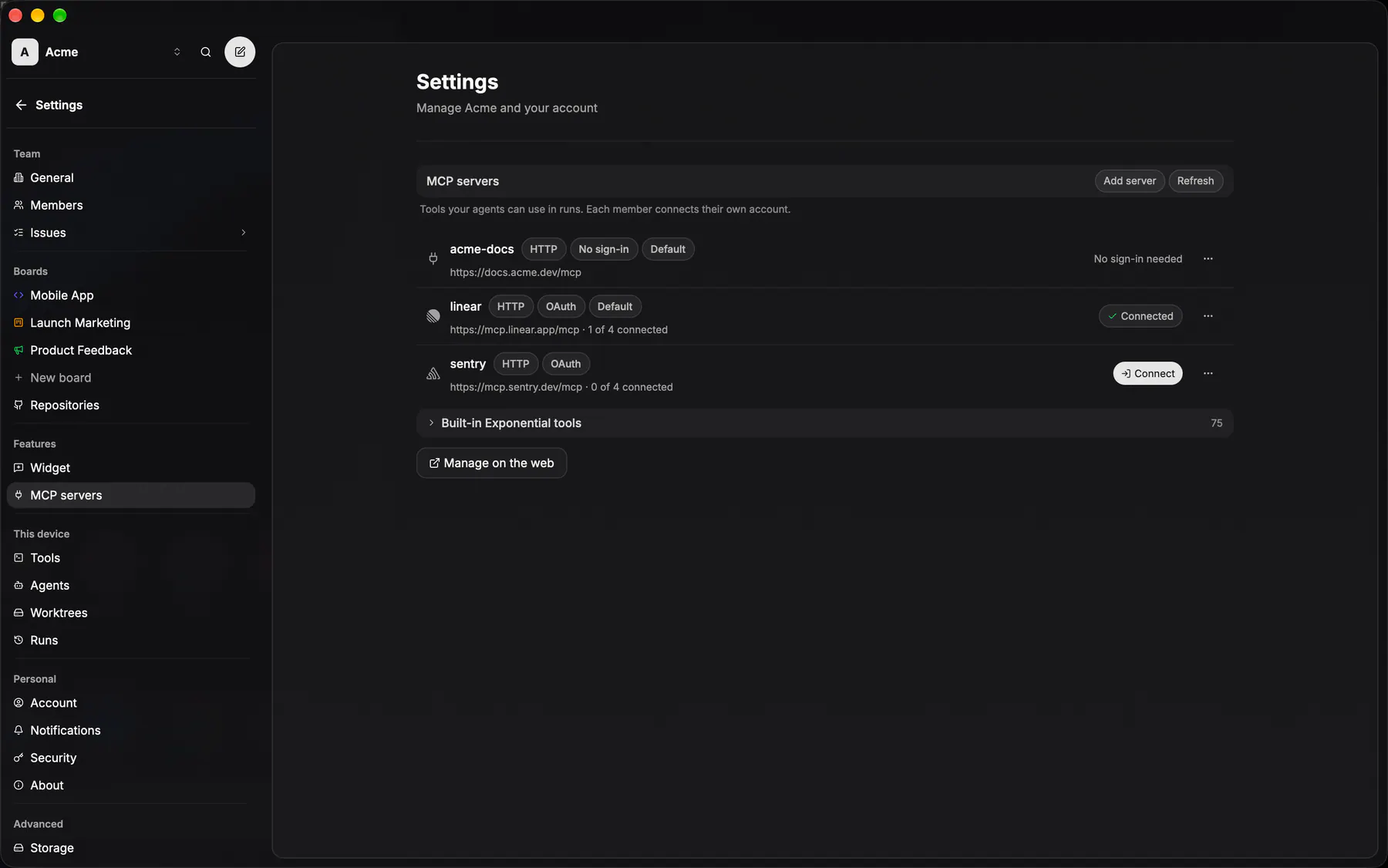Click Manage on the web
This screenshot has height=868, width=1388.
coord(491,463)
